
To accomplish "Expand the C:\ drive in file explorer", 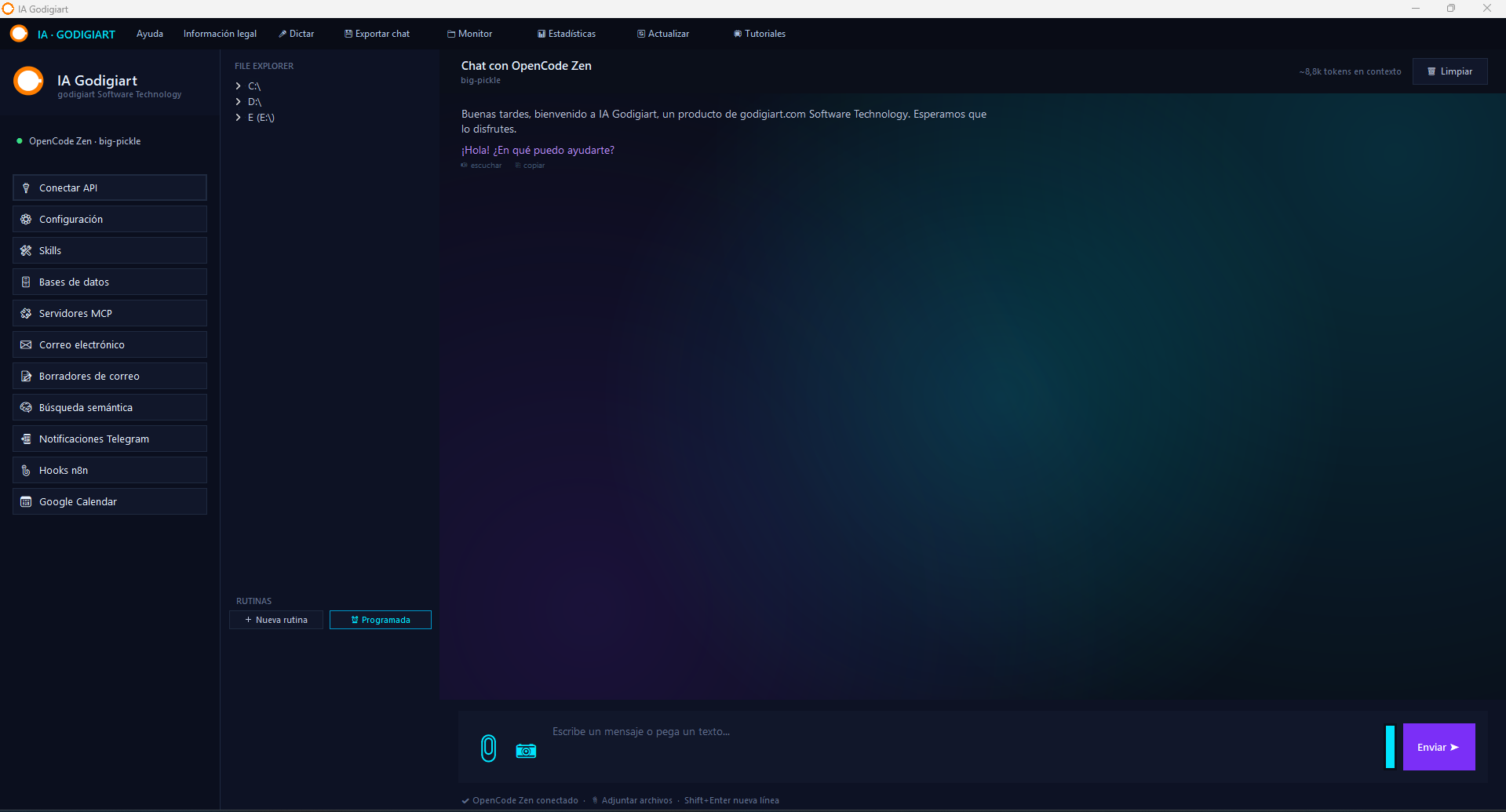I will coord(239,86).
